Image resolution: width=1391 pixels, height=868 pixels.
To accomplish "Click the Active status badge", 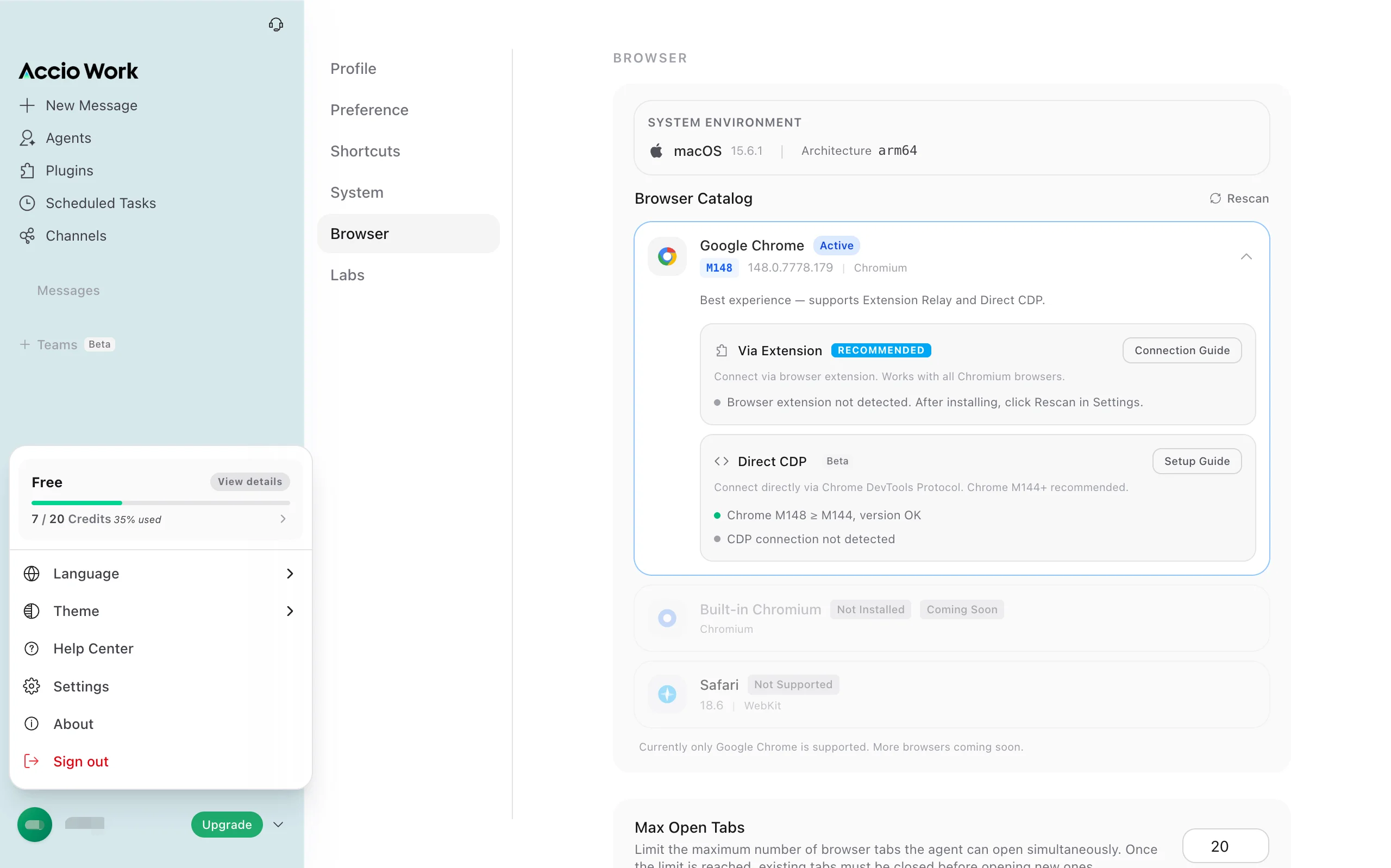I will pyautogui.click(x=836, y=246).
